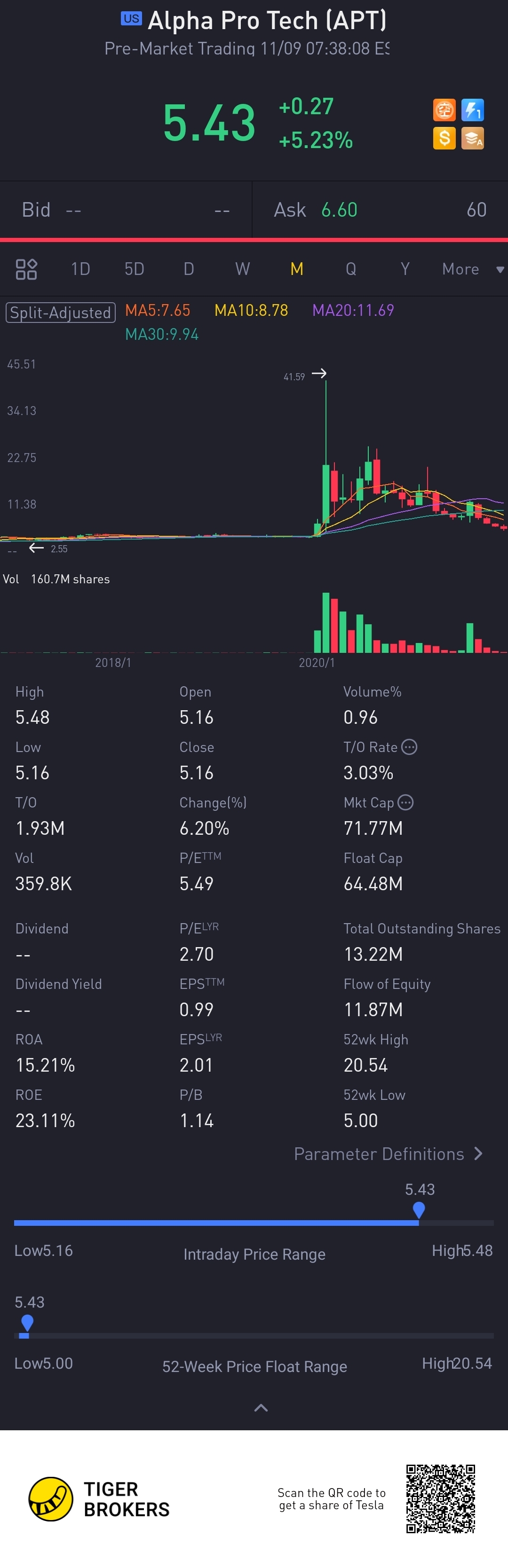
Task: Select the Y yearly chart tab
Action: tap(405, 269)
